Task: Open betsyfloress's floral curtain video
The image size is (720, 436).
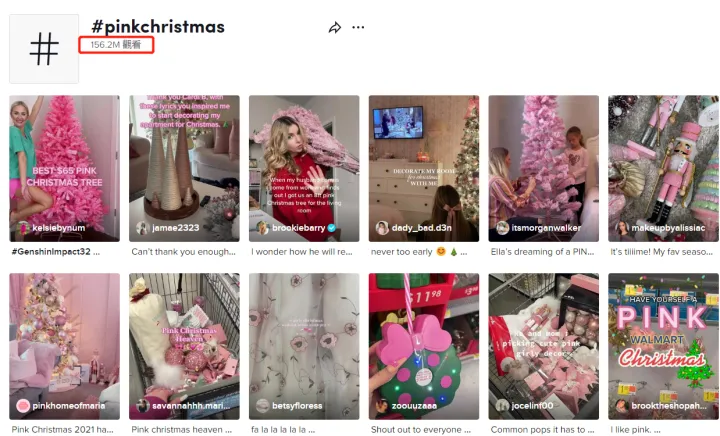Action: pos(304,347)
